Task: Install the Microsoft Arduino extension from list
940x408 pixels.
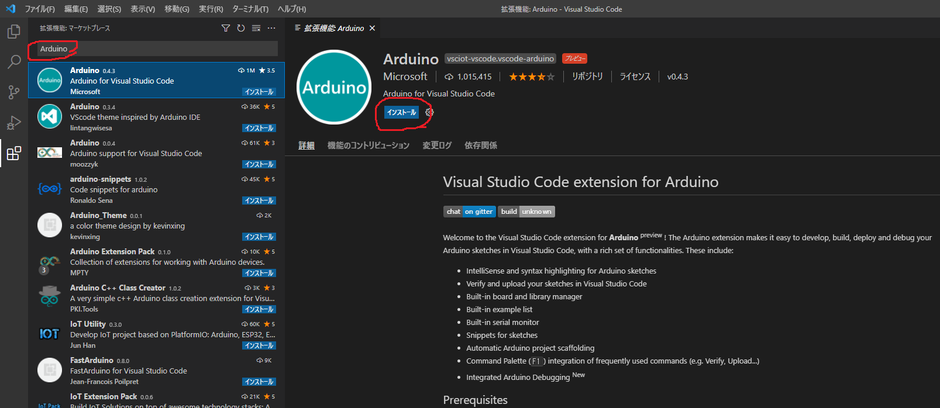Action: coord(259,92)
